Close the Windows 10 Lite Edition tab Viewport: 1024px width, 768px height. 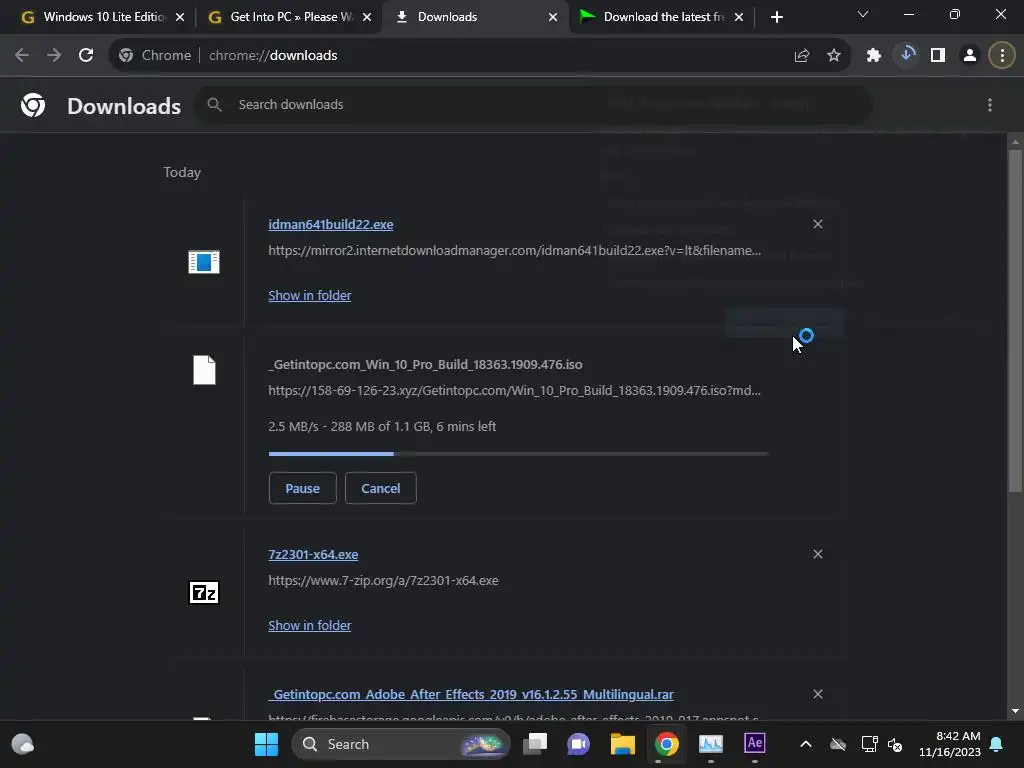[x=180, y=17]
